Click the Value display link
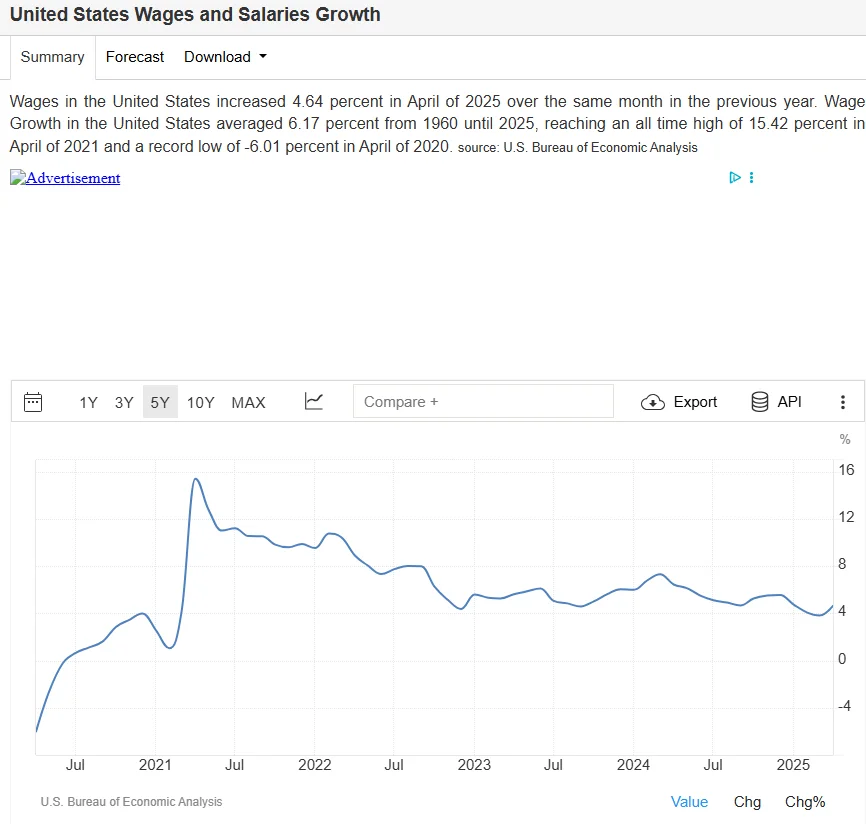866x824 pixels. pos(689,801)
